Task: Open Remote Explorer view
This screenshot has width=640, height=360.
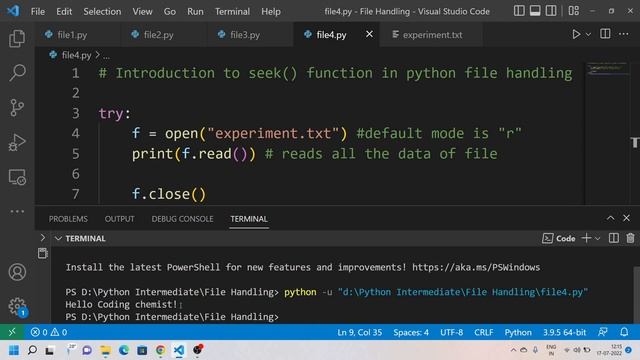Action: click(17, 177)
